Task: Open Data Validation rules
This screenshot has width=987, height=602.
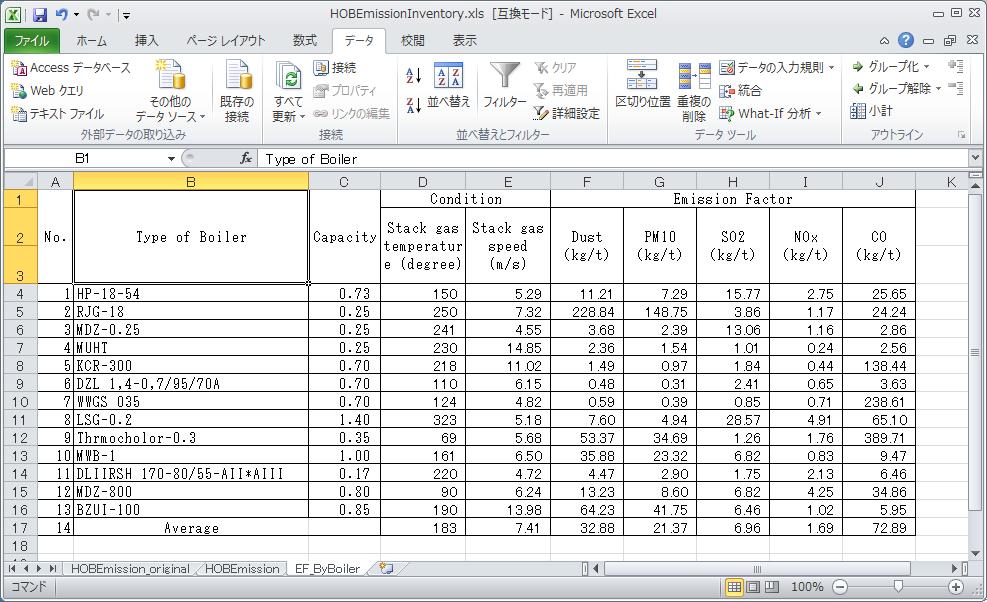Action: [x=771, y=67]
